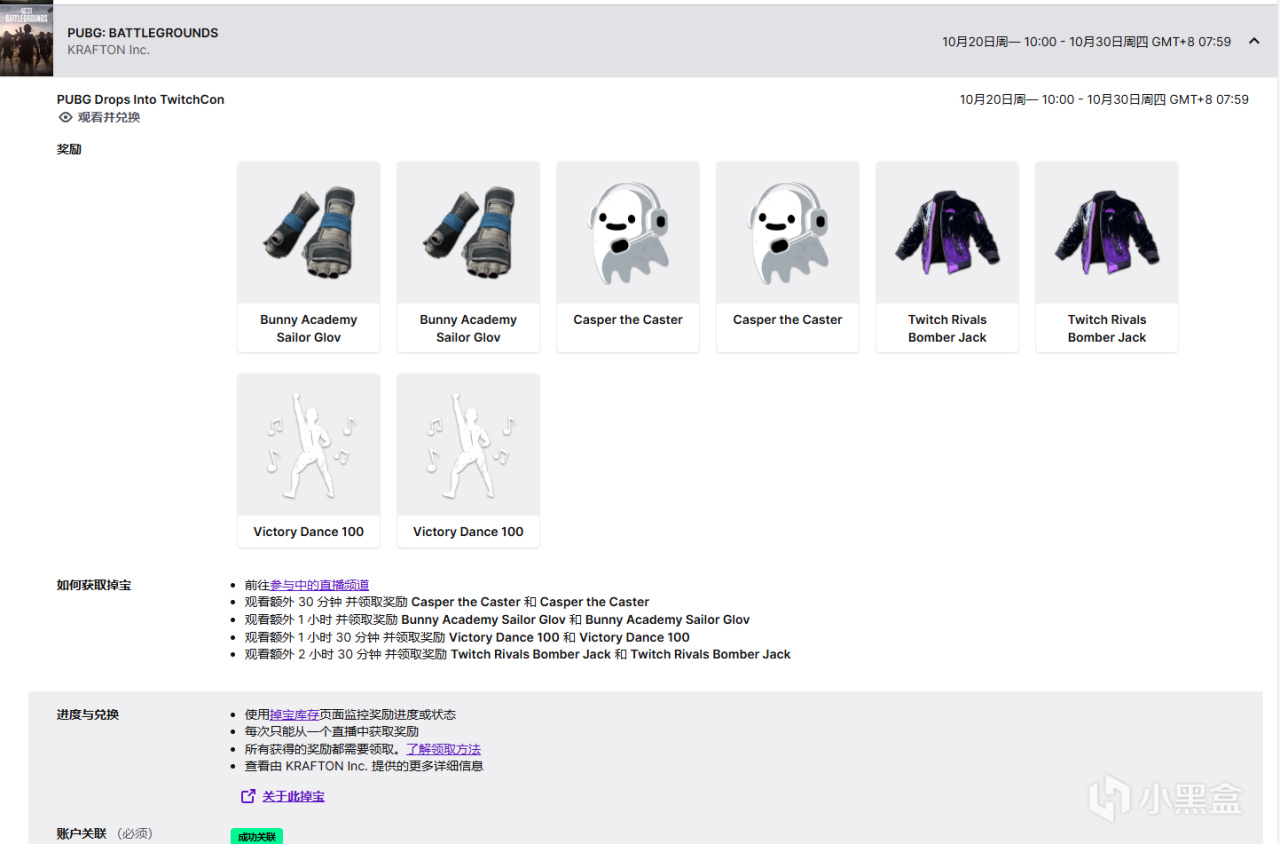The height and width of the screenshot is (844, 1280).
Task: Click the 观看额外 2 小时 30 分钟 Bomber Jack line
Action: click(x=518, y=655)
